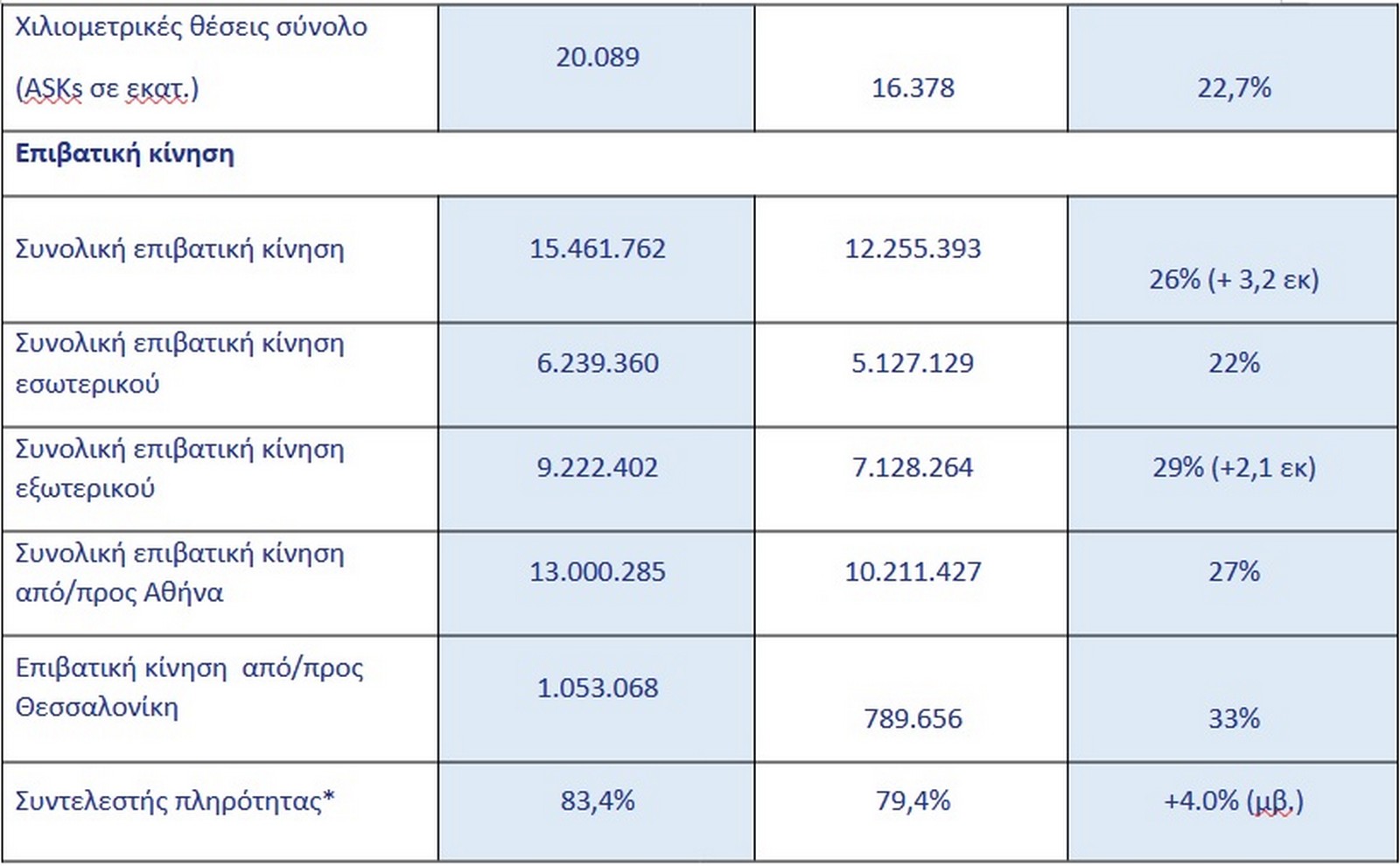Select the 12.255.393 passenger figure

(x=913, y=249)
